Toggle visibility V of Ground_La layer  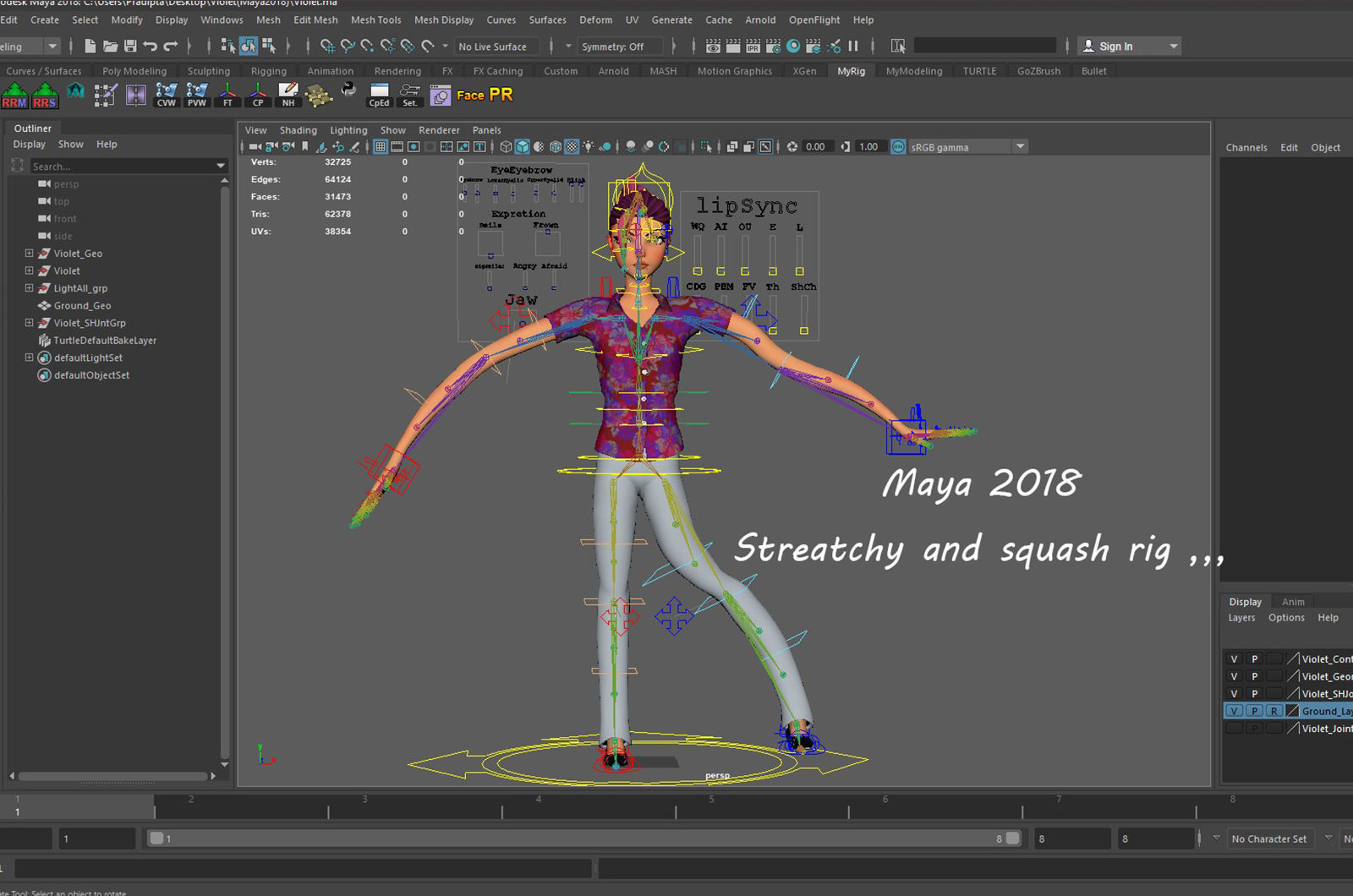[1235, 711]
